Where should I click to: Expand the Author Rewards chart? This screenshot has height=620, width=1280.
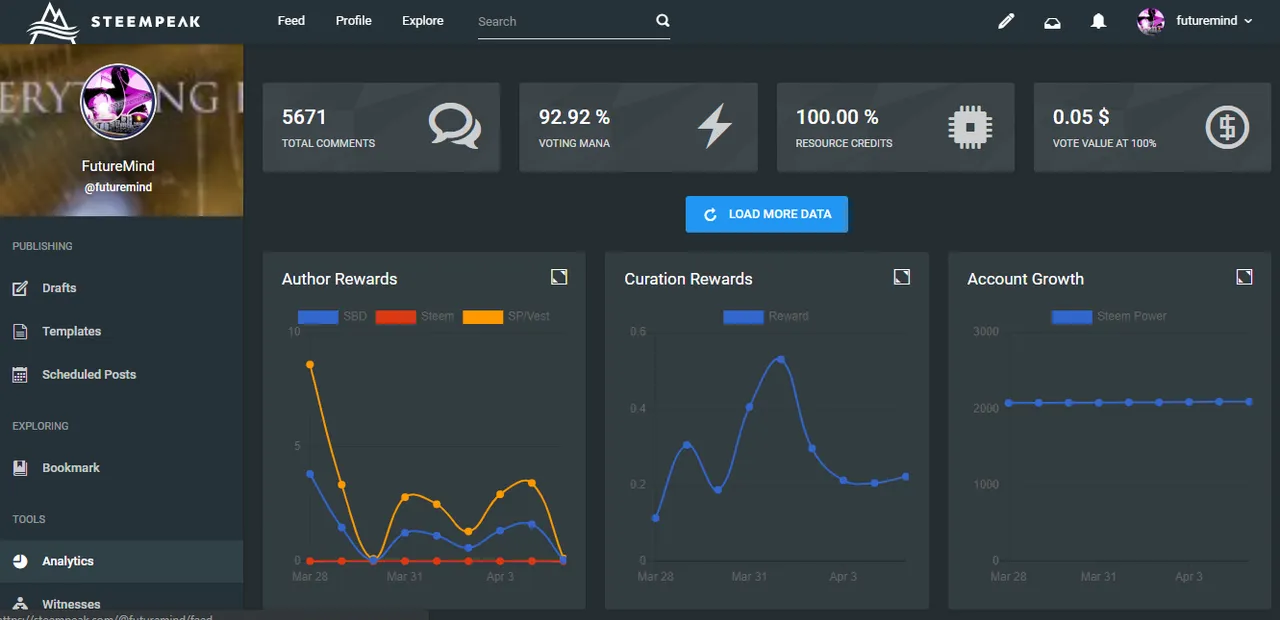pyautogui.click(x=559, y=277)
